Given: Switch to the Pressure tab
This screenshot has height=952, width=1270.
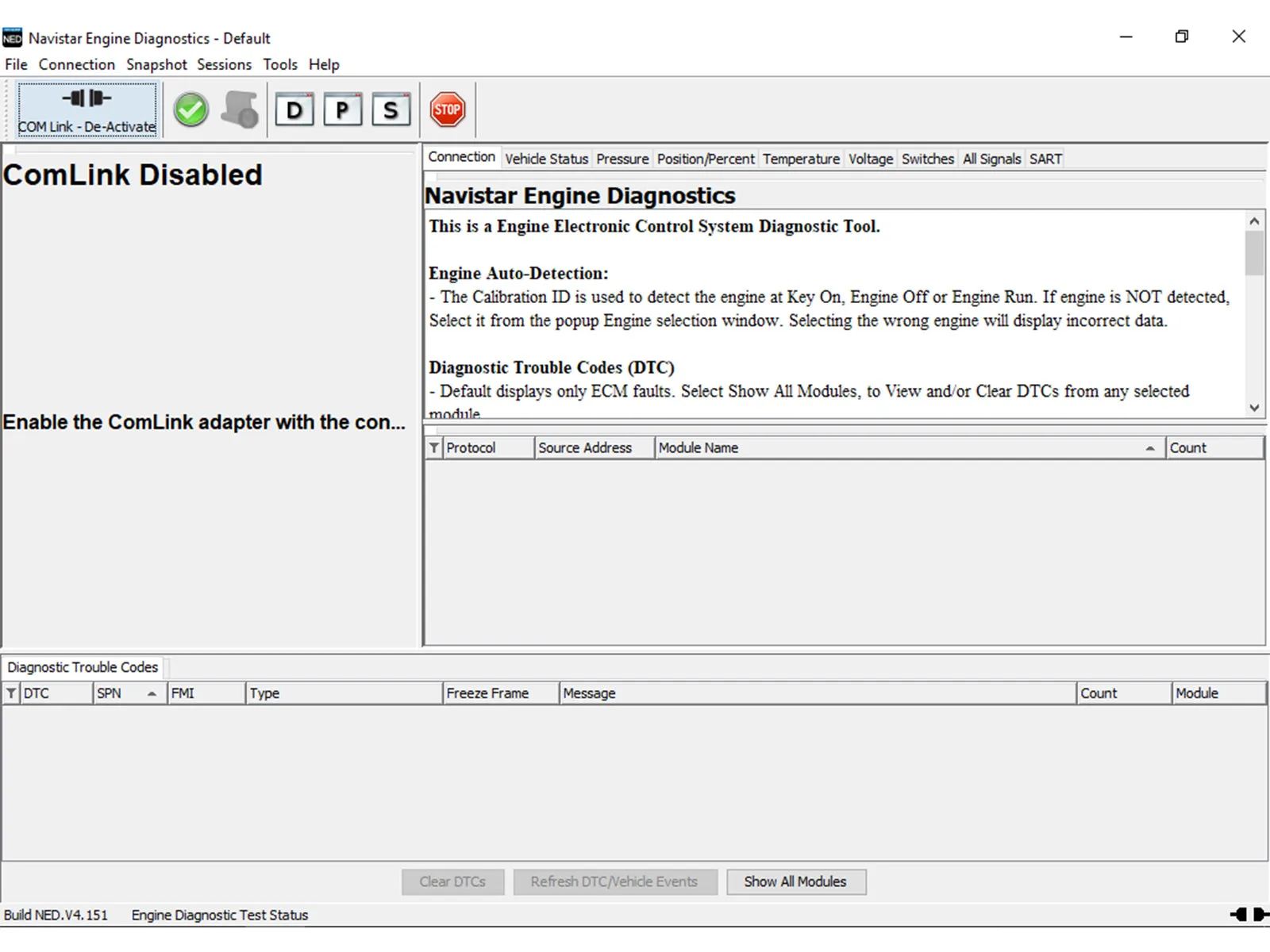Looking at the screenshot, I should 622,159.
